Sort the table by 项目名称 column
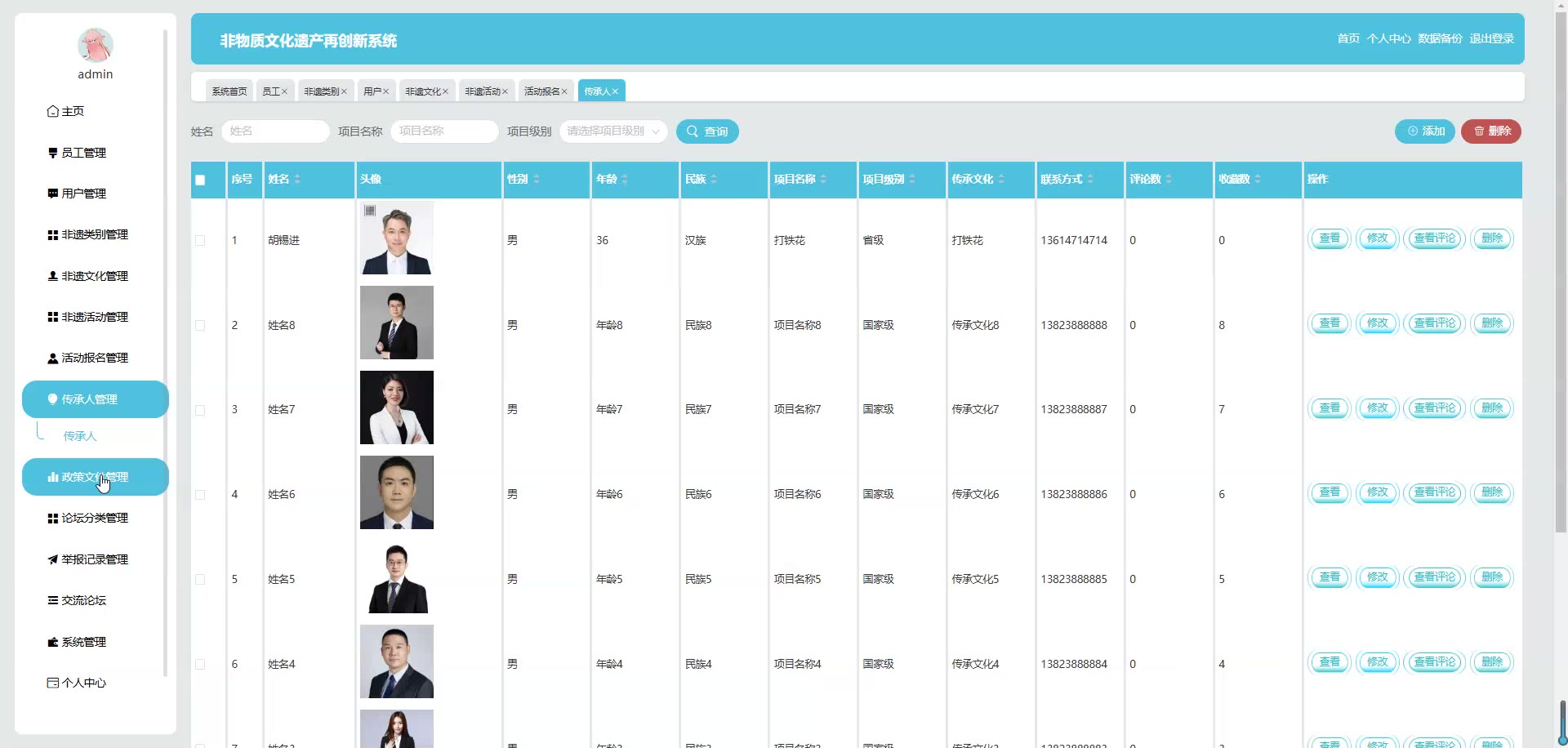Screen dimensions: 1568x748 click(823, 180)
